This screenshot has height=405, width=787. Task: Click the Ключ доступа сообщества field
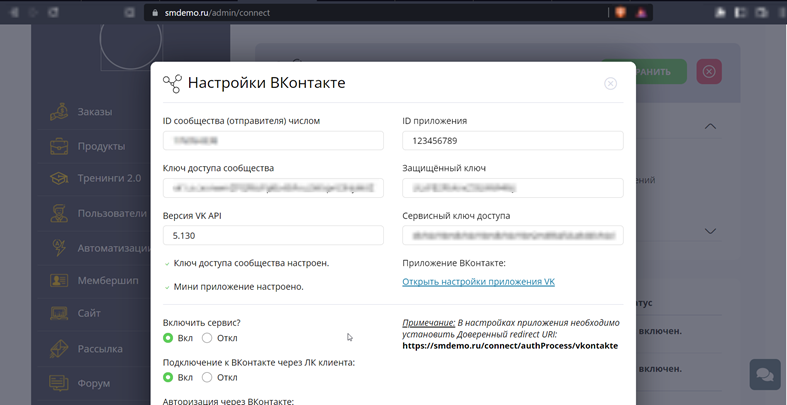pos(273,188)
